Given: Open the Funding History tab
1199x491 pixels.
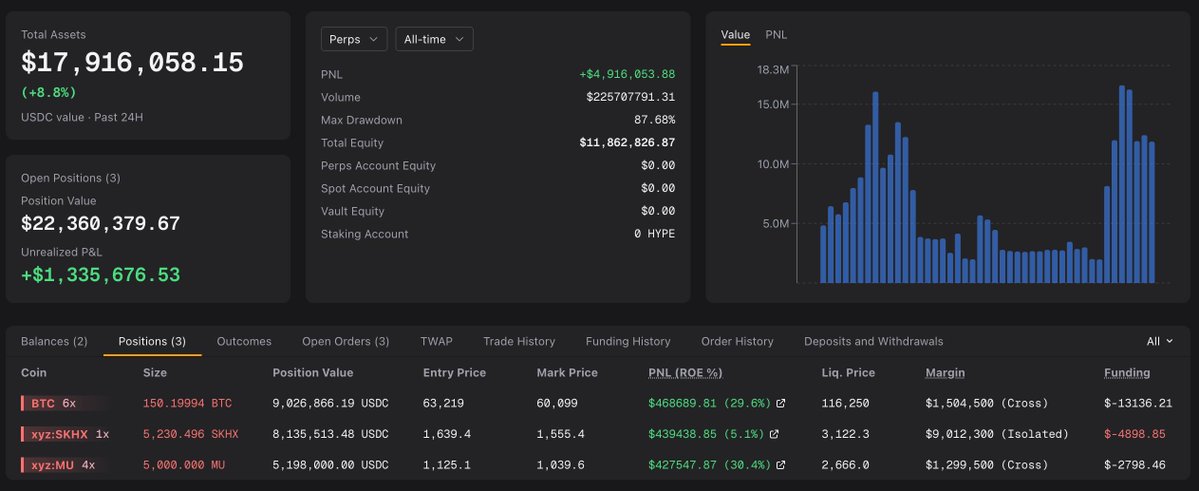Looking at the screenshot, I should tap(628, 341).
